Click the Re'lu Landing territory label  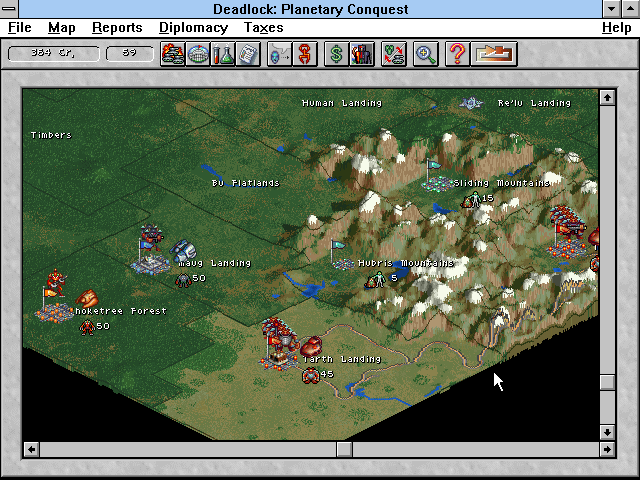coord(534,103)
